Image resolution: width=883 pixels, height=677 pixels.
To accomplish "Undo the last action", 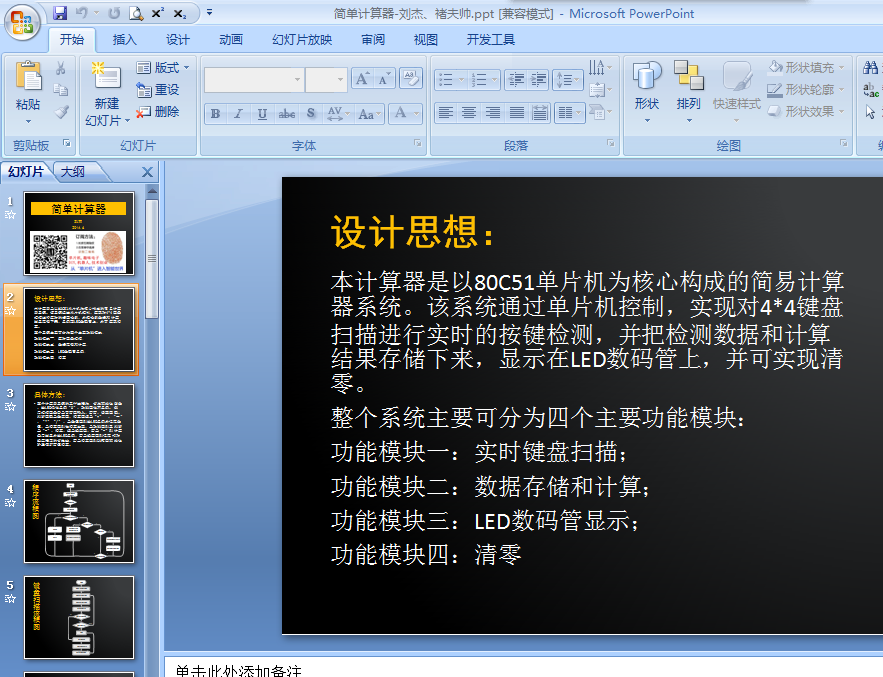I will pyautogui.click(x=82, y=12).
